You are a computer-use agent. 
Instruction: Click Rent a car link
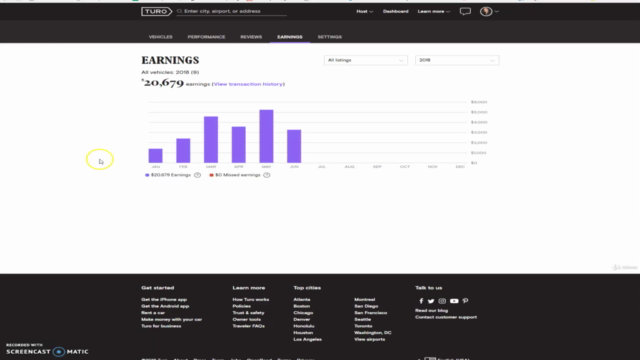coord(153,313)
